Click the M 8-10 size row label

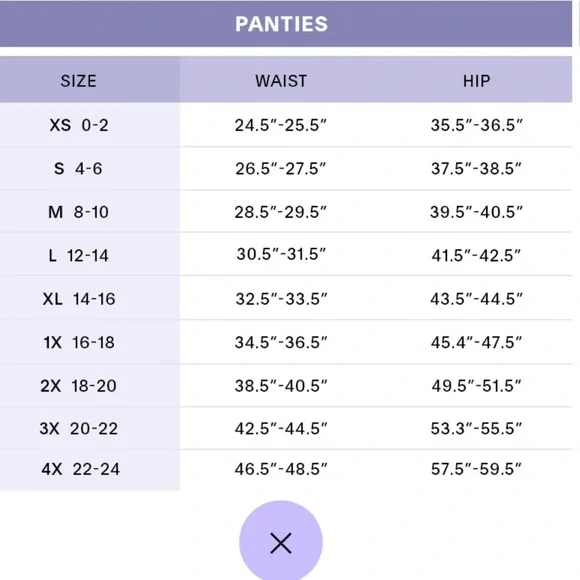click(x=78, y=212)
